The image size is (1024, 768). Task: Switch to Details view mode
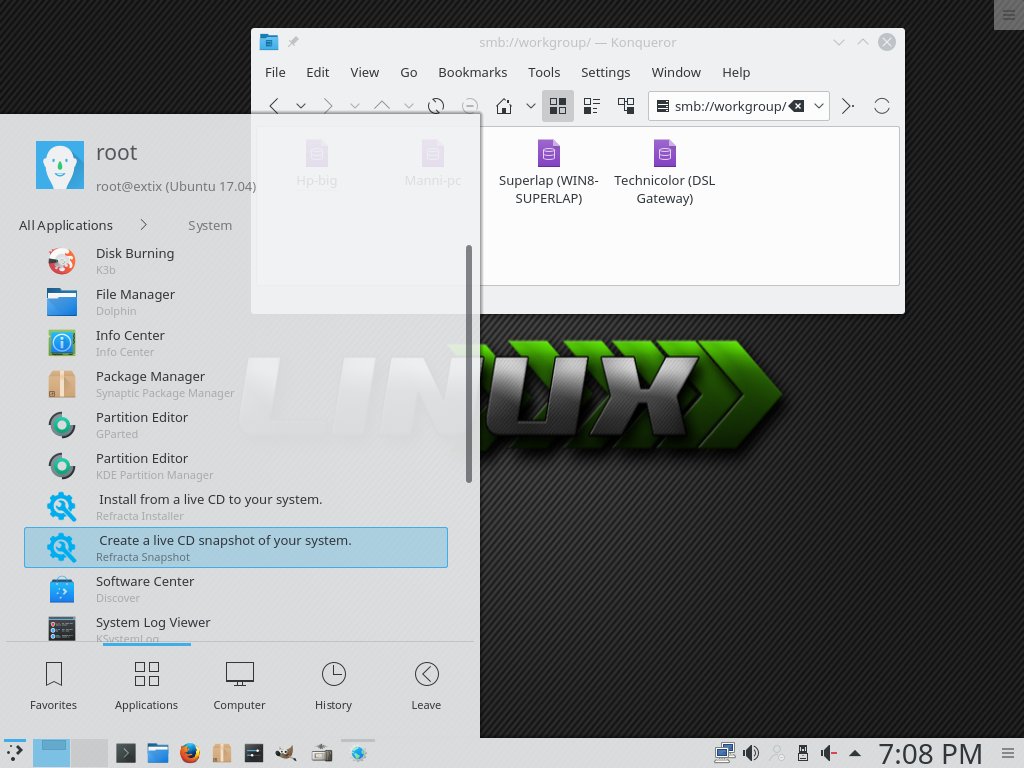(592, 106)
